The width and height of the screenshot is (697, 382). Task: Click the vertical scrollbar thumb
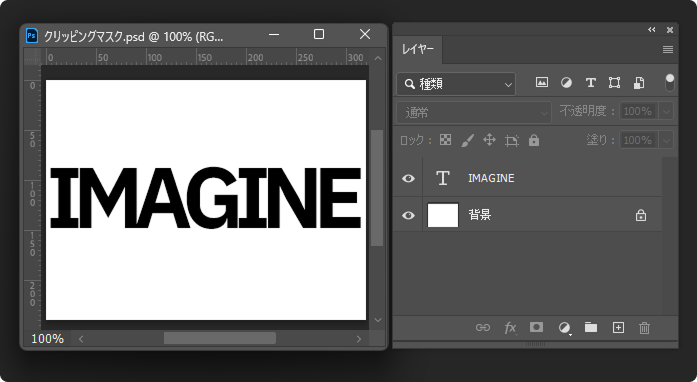coord(377,188)
